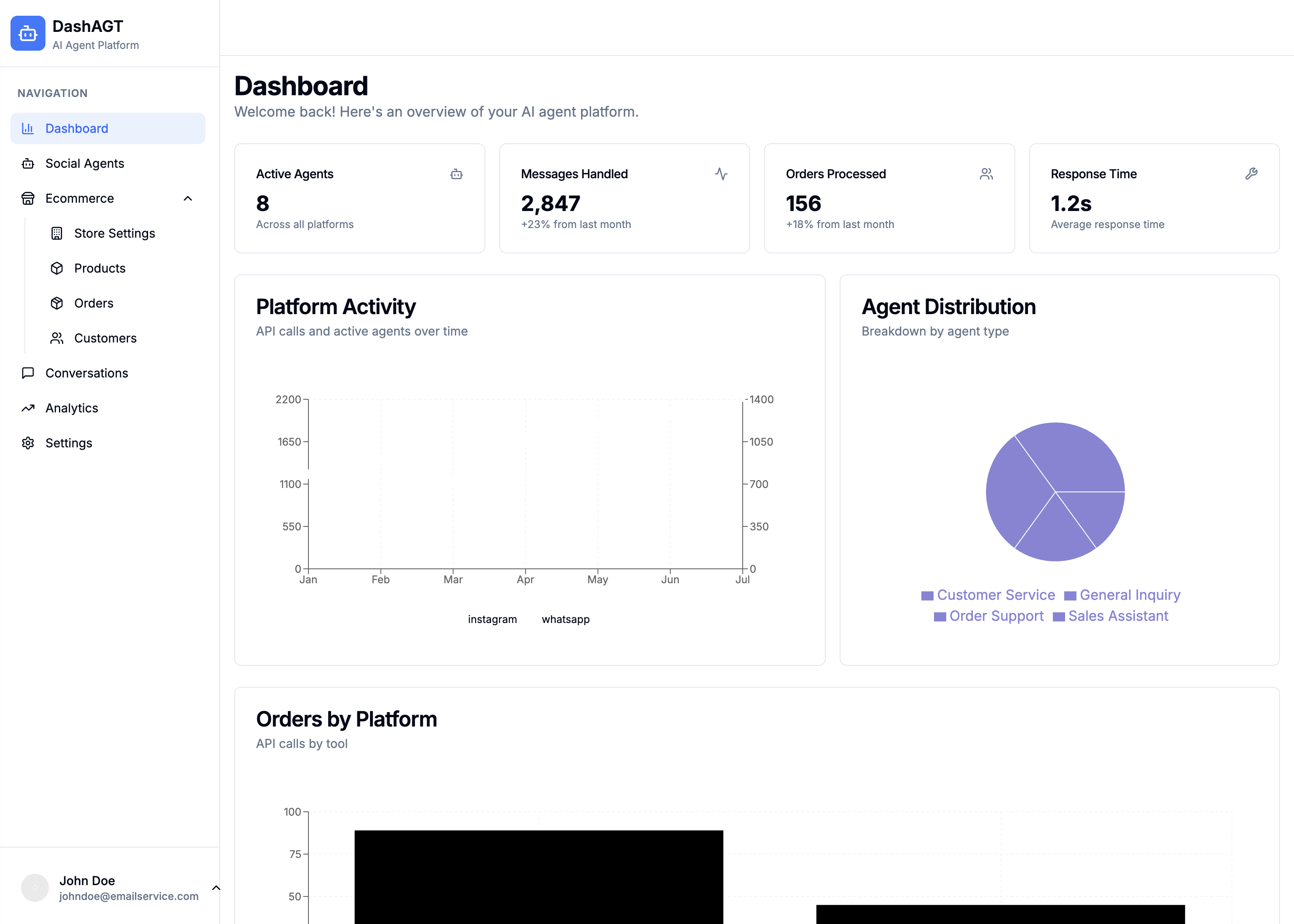The height and width of the screenshot is (924, 1294).
Task: Click the Conversations chat bubble icon
Action: click(28, 373)
